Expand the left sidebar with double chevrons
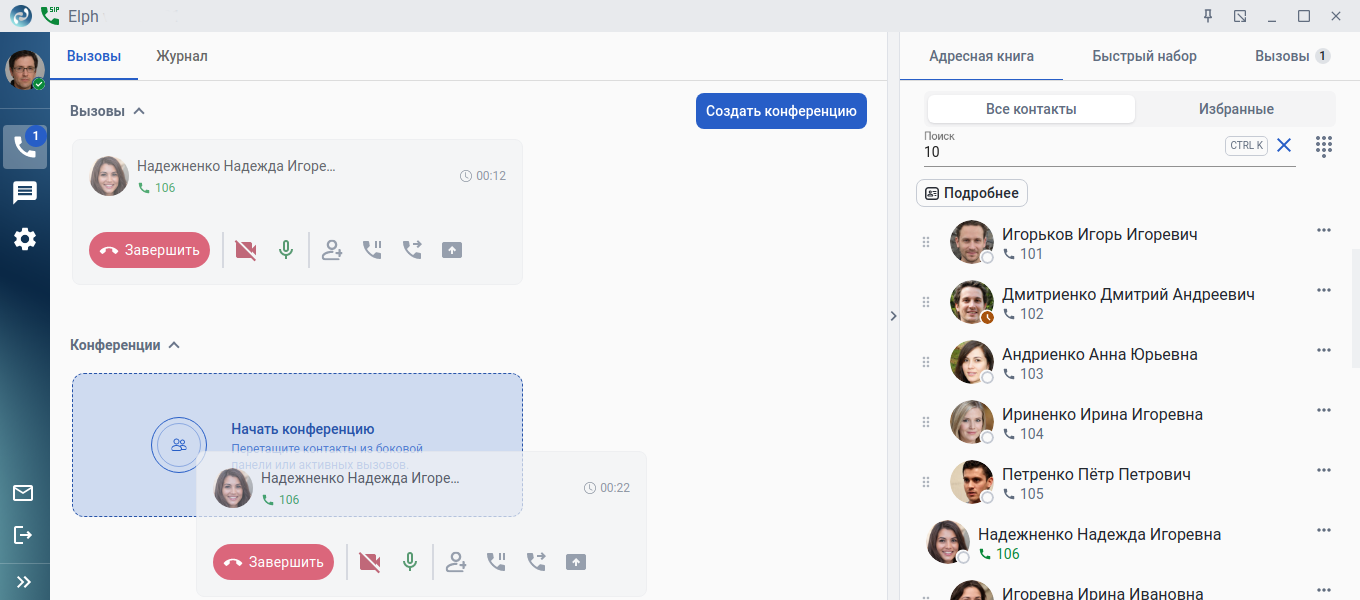 pyautogui.click(x=24, y=581)
